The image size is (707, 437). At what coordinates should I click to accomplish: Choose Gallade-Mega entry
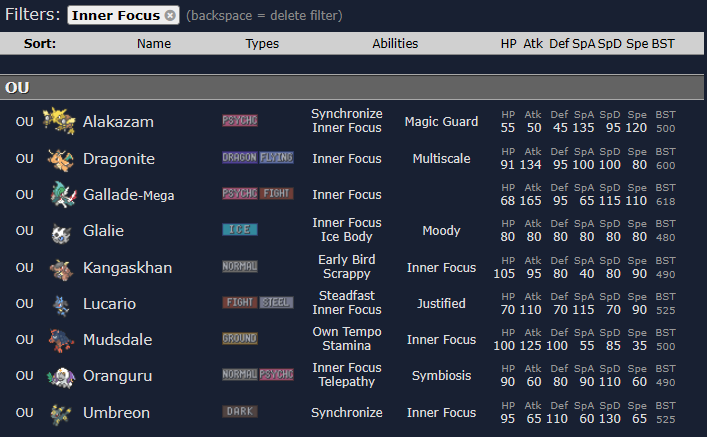[x=129, y=195]
